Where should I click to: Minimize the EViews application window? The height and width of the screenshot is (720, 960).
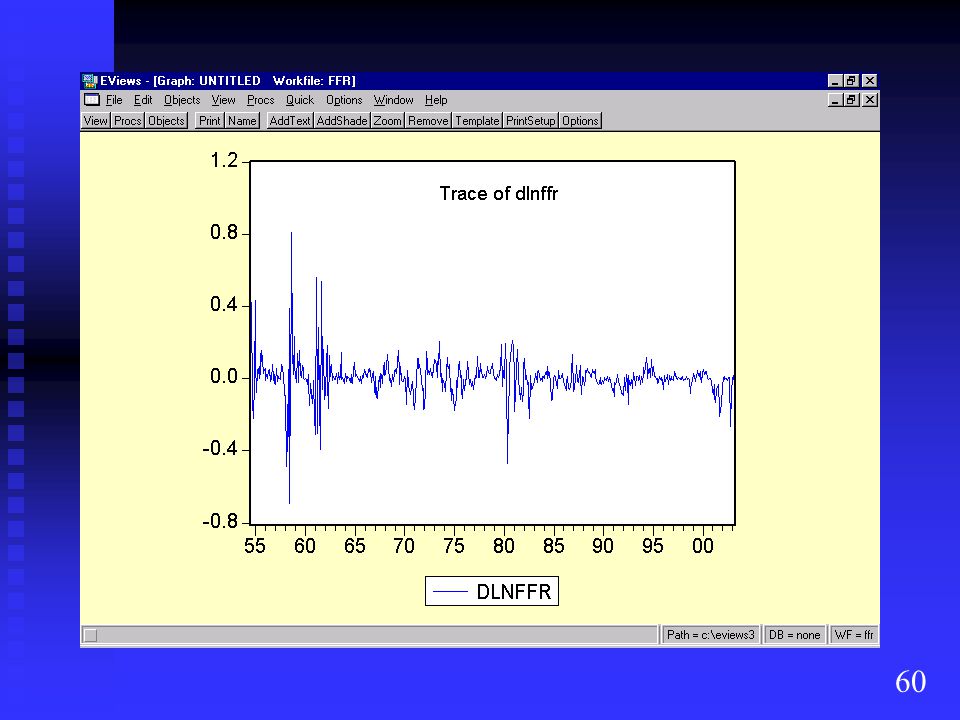(834, 81)
